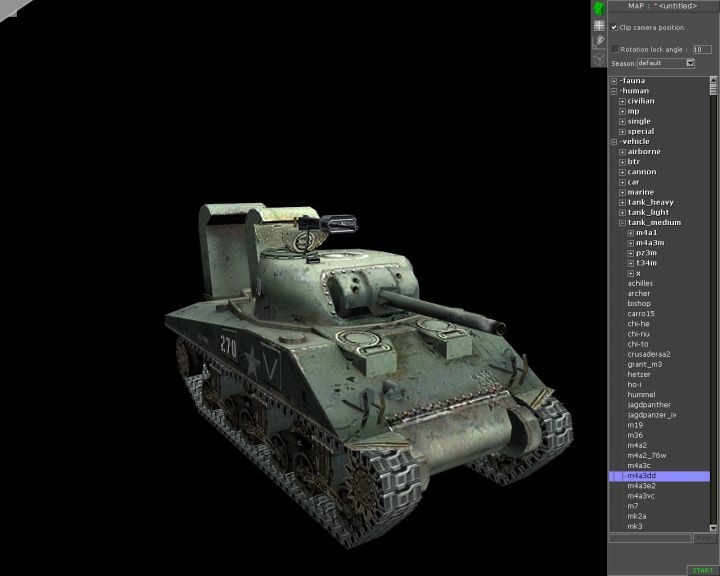Collapse the tank_medium category
The height and width of the screenshot is (576, 720).
(x=622, y=223)
